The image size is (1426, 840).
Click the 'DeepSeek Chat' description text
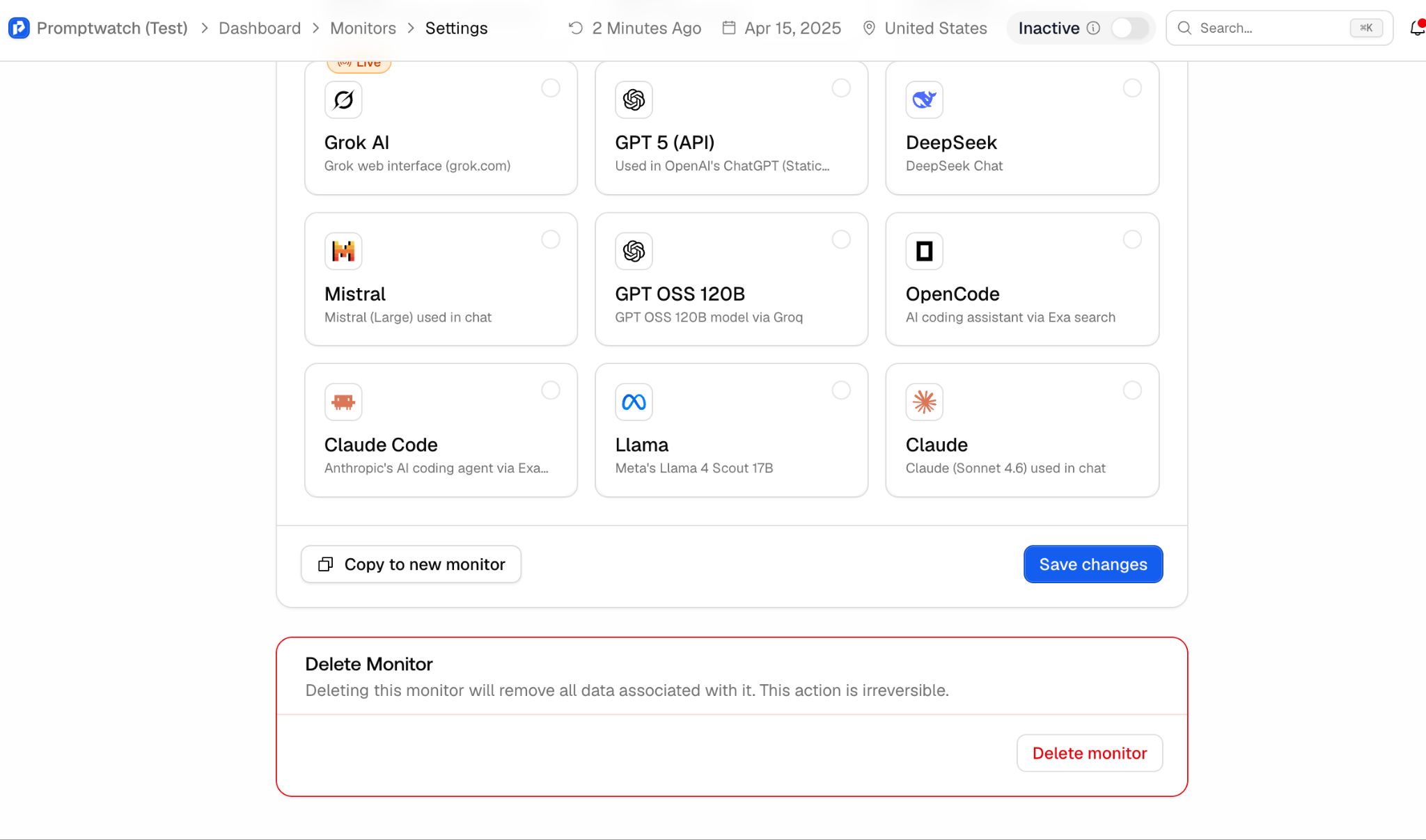[x=954, y=166]
